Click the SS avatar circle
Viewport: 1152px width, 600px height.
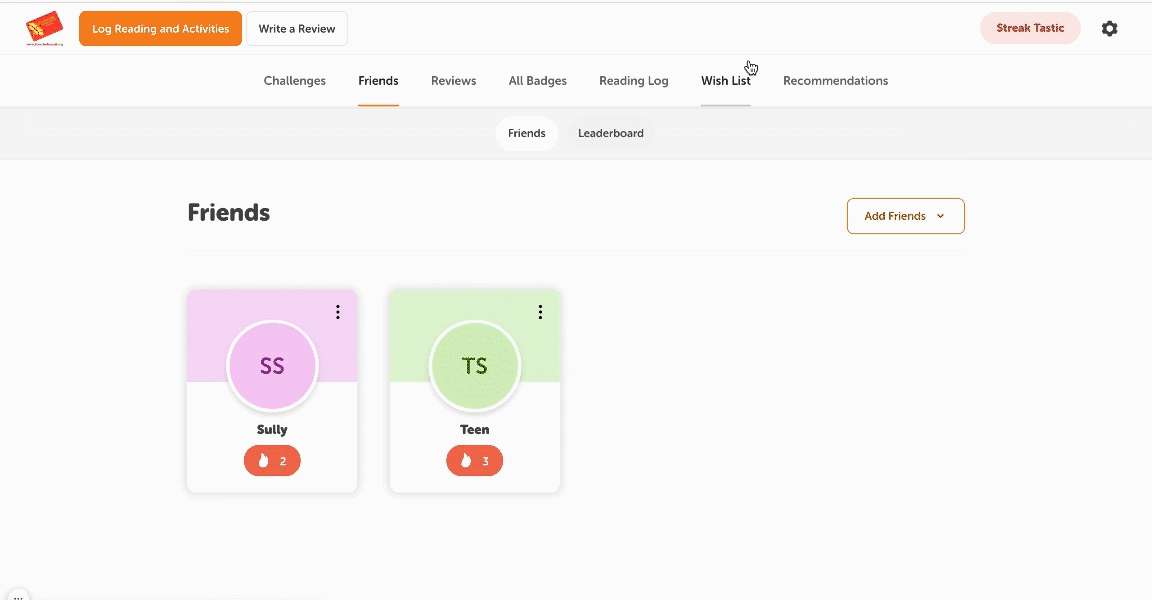(x=272, y=366)
